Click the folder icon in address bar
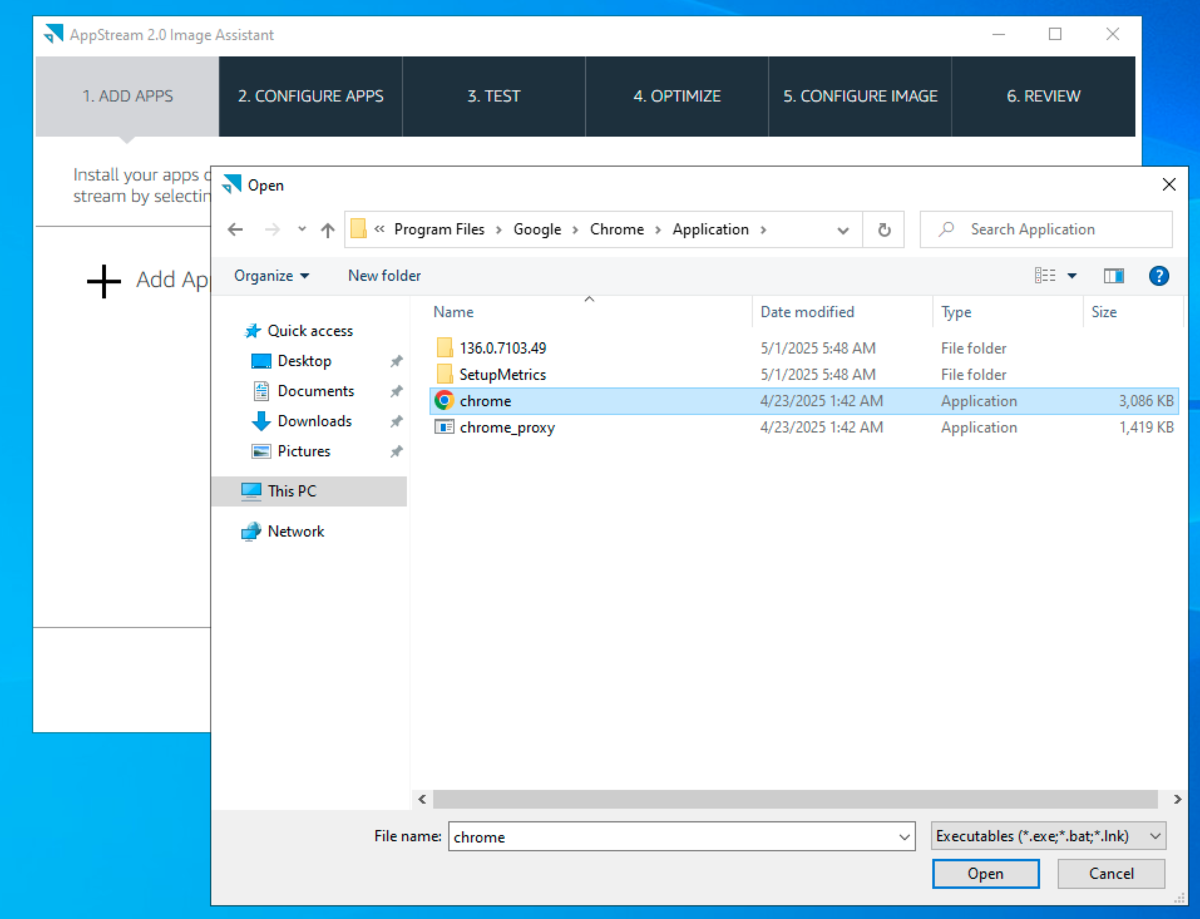 click(x=359, y=229)
